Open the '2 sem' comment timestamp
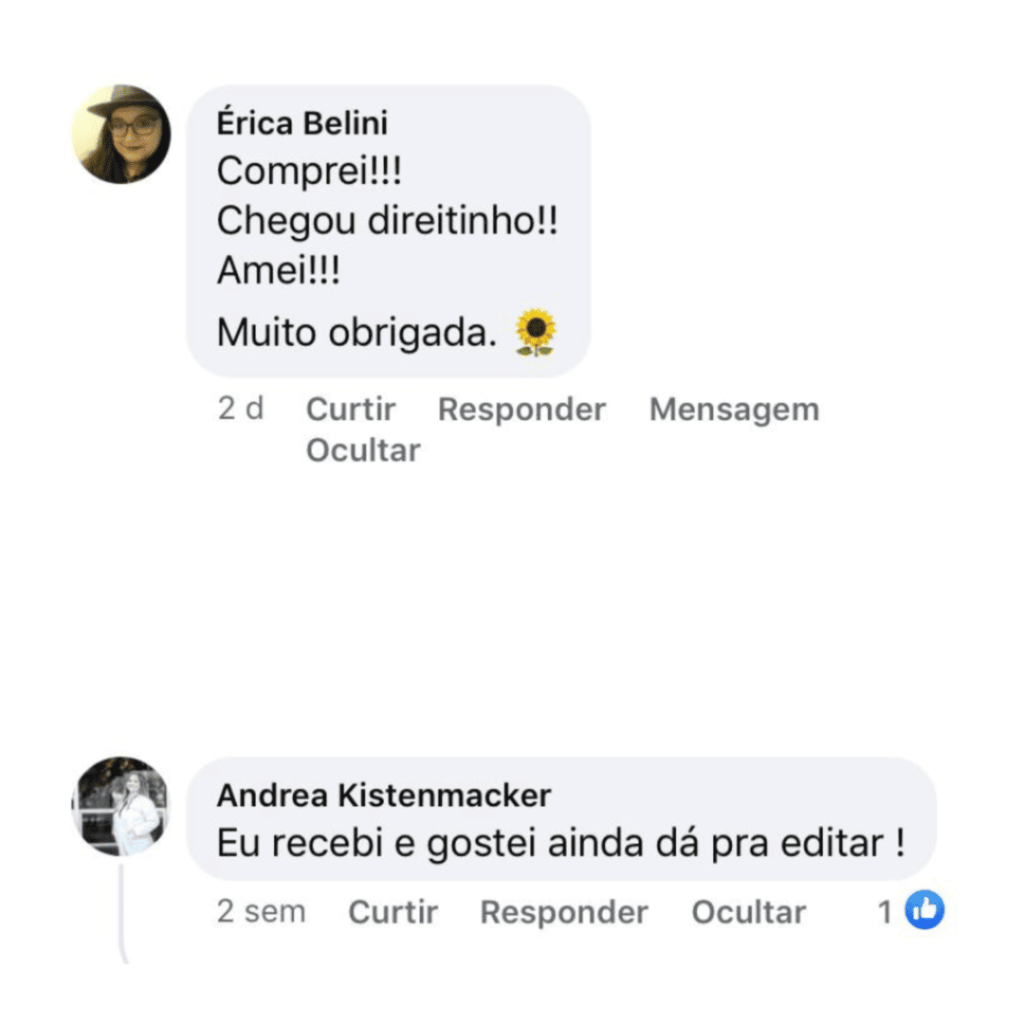The image size is (1024, 1024). [261, 911]
